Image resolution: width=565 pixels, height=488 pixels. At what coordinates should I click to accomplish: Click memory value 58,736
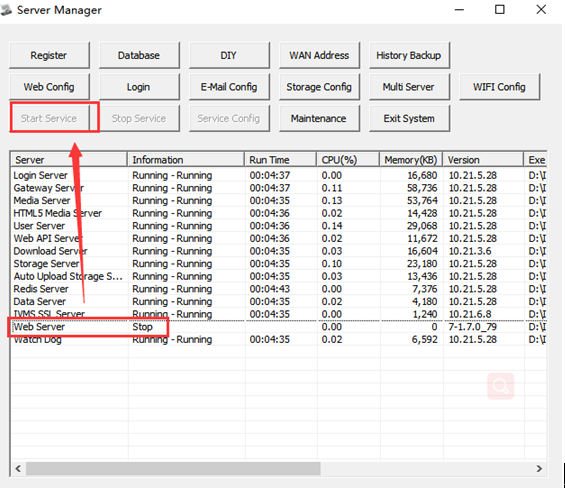tap(422, 188)
